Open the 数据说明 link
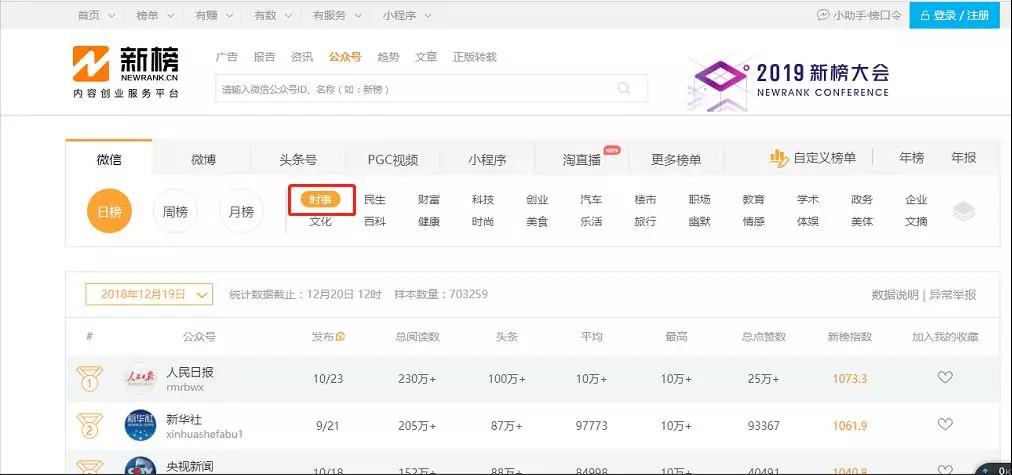The image size is (1012, 475). click(x=895, y=295)
